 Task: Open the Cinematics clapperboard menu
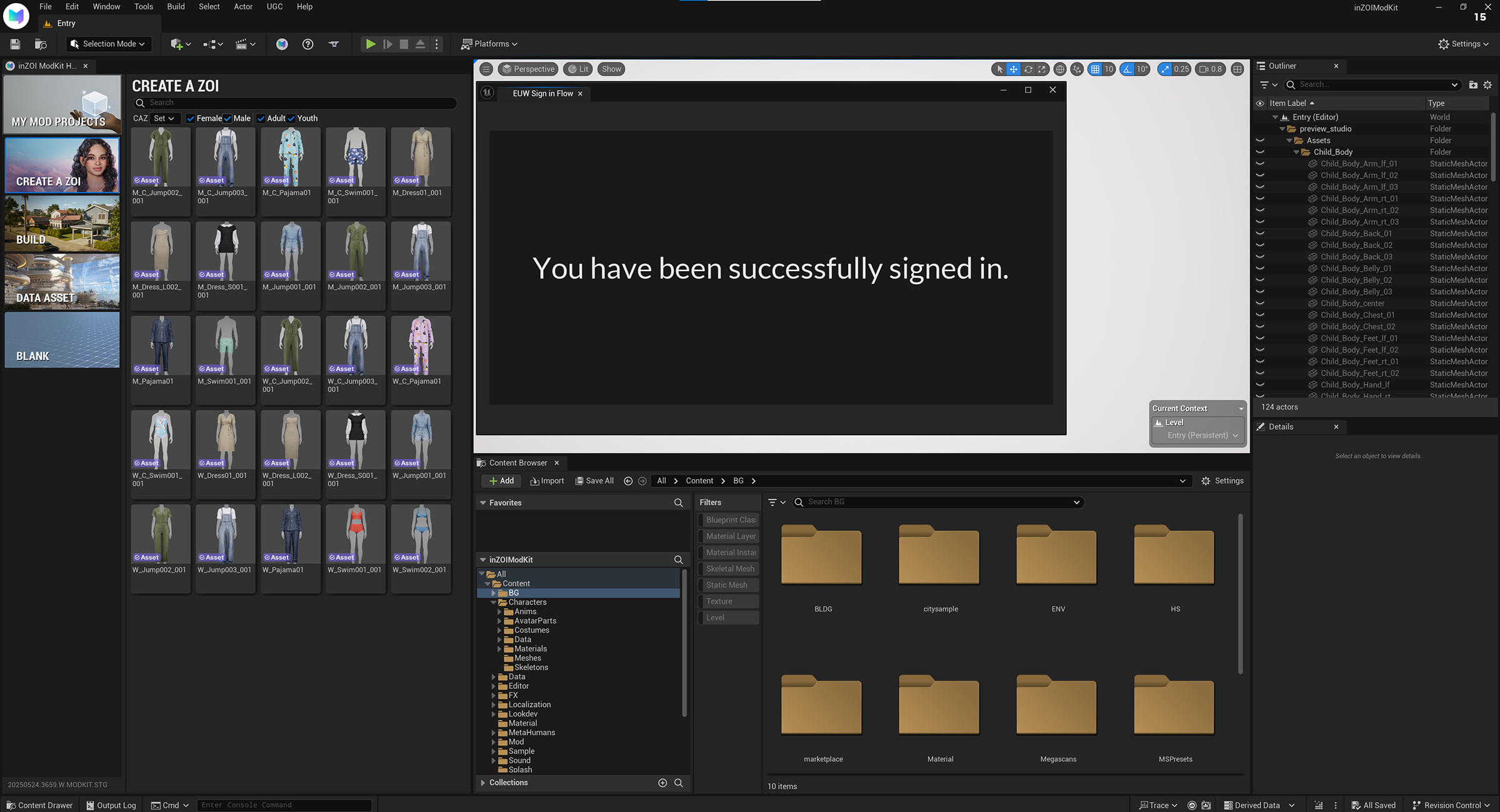point(246,44)
